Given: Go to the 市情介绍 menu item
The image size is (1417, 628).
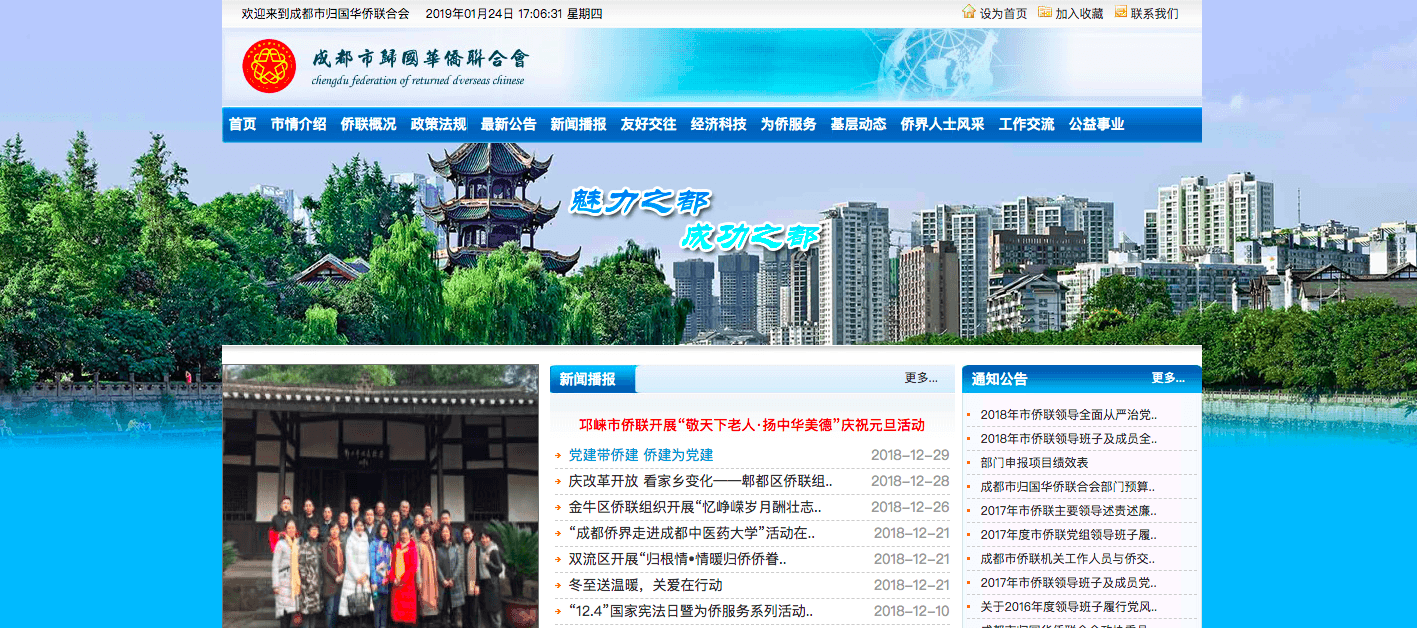Looking at the screenshot, I should (298, 124).
